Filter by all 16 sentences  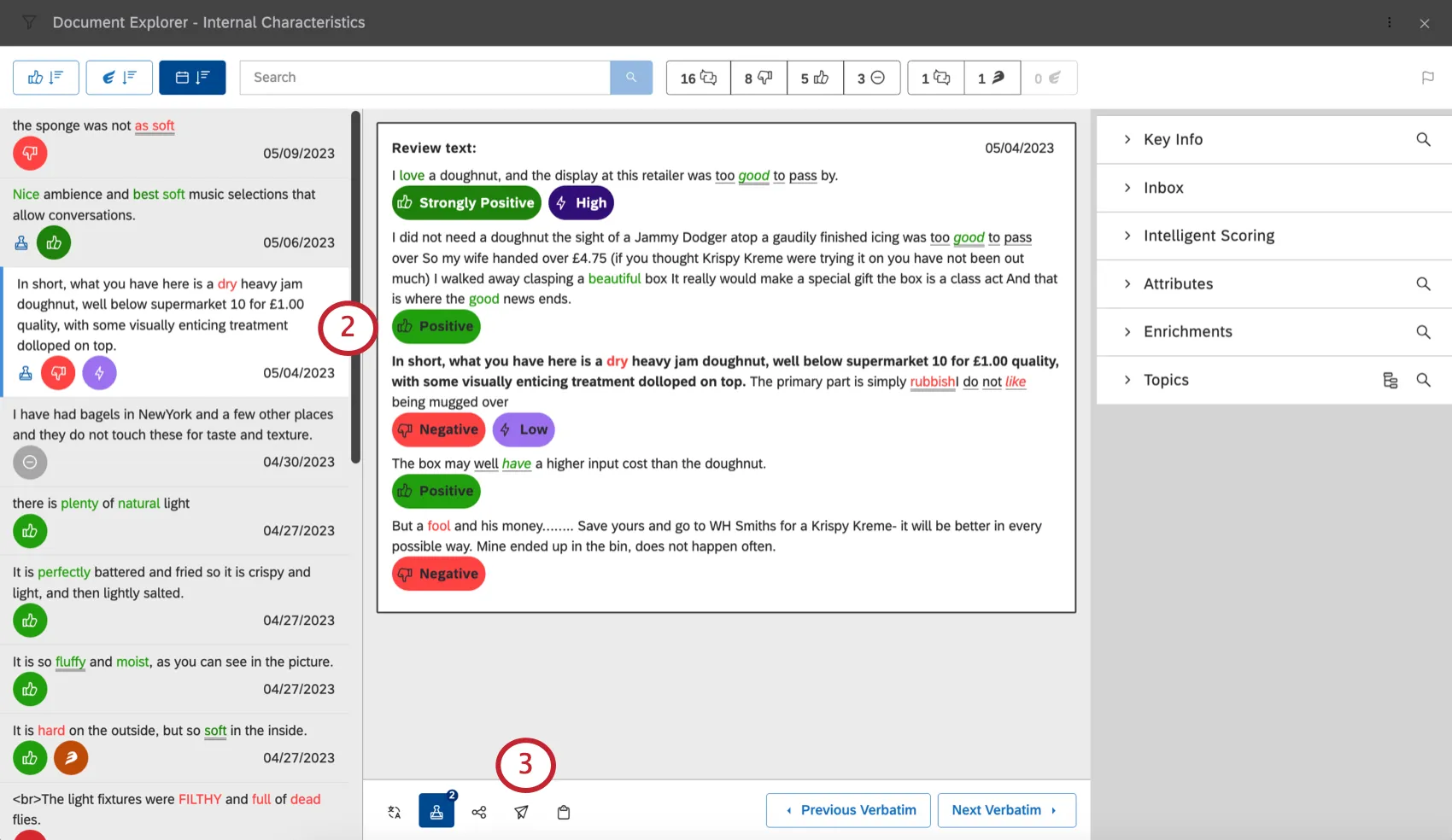(x=699, y=78)
